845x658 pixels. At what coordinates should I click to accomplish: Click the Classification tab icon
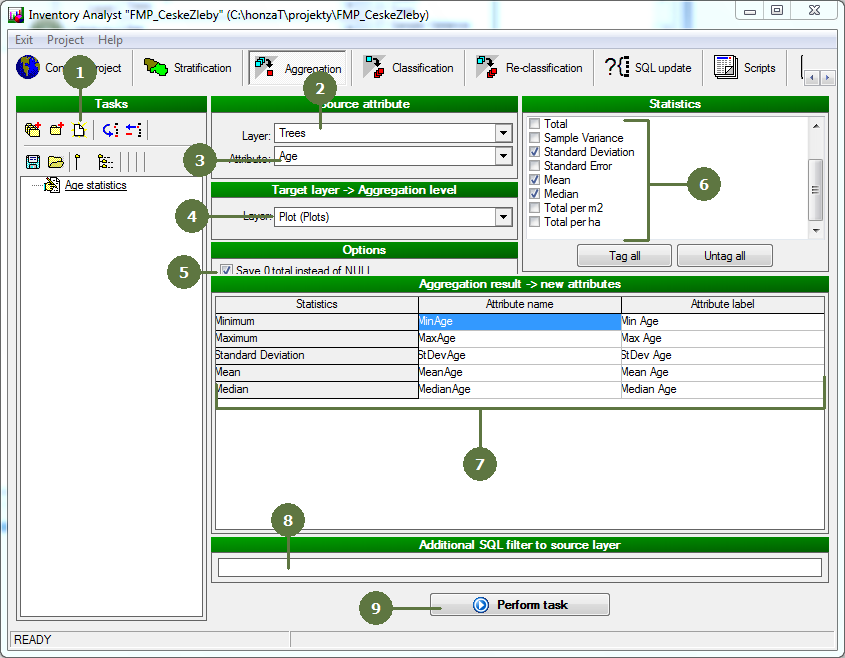(x=375, y=68)
